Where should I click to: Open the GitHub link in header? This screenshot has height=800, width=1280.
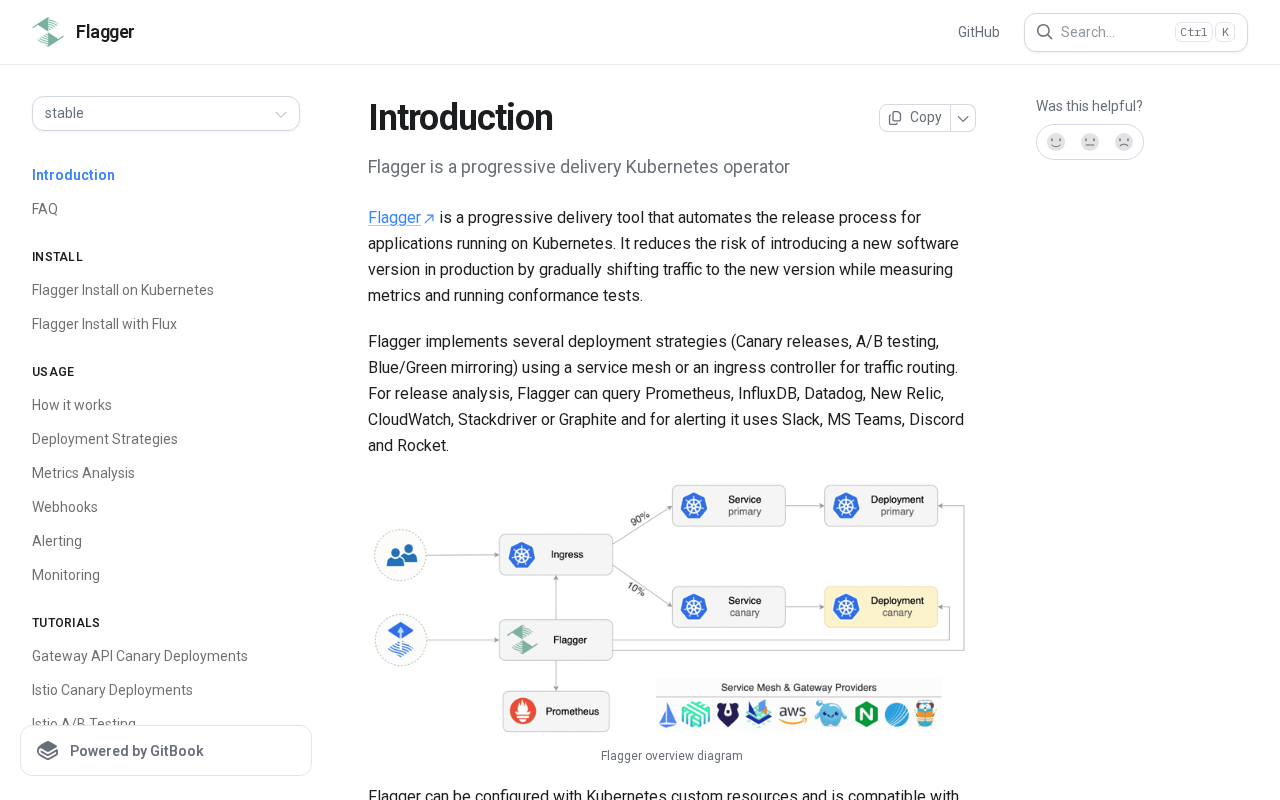[978, 32]
